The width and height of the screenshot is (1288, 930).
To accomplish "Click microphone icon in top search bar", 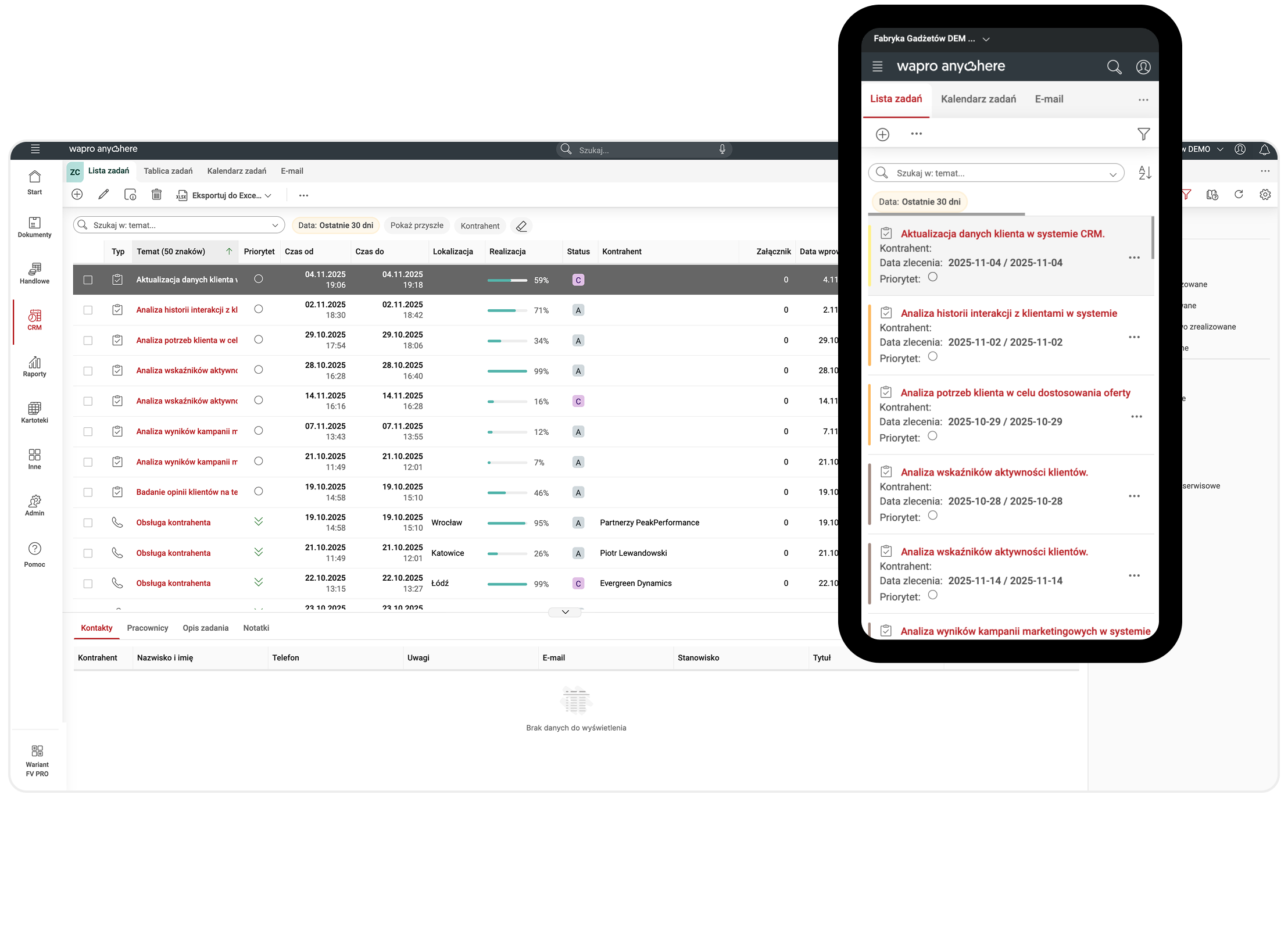I will (722, 149).
